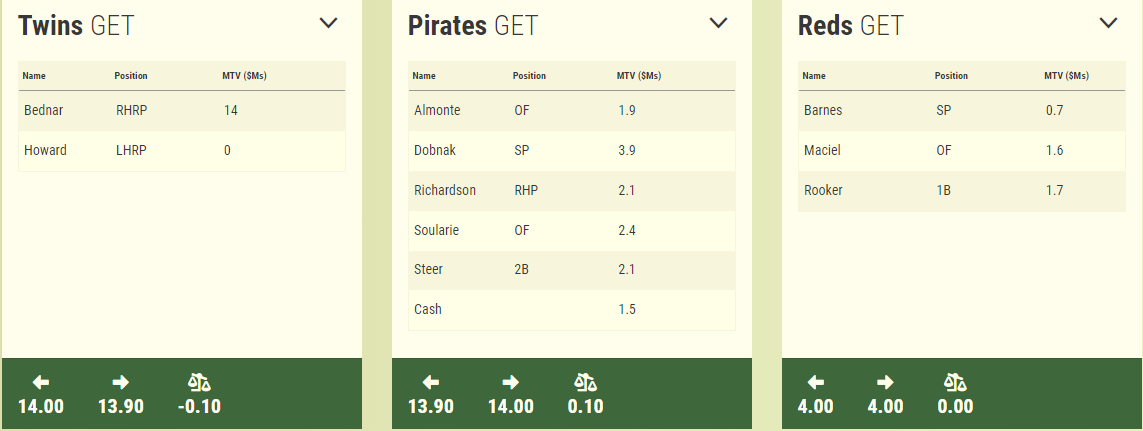
Task: Collapse the Twins GET panel
Action: click(x=329, y=23)
